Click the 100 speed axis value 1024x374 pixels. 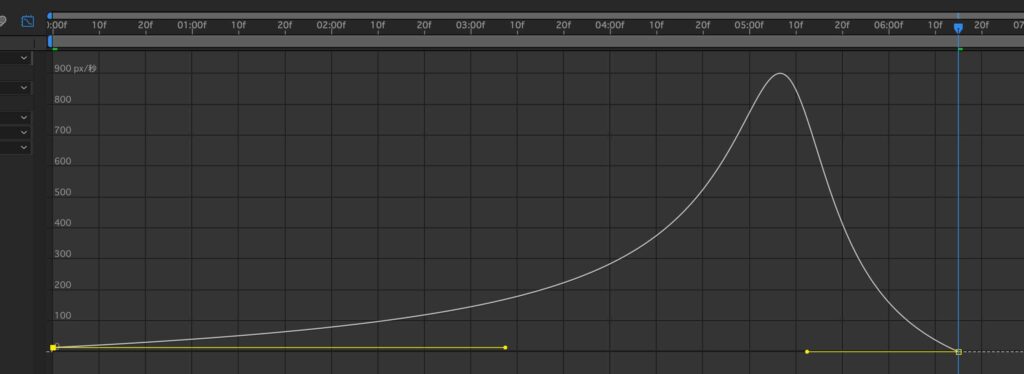point(63,316)
